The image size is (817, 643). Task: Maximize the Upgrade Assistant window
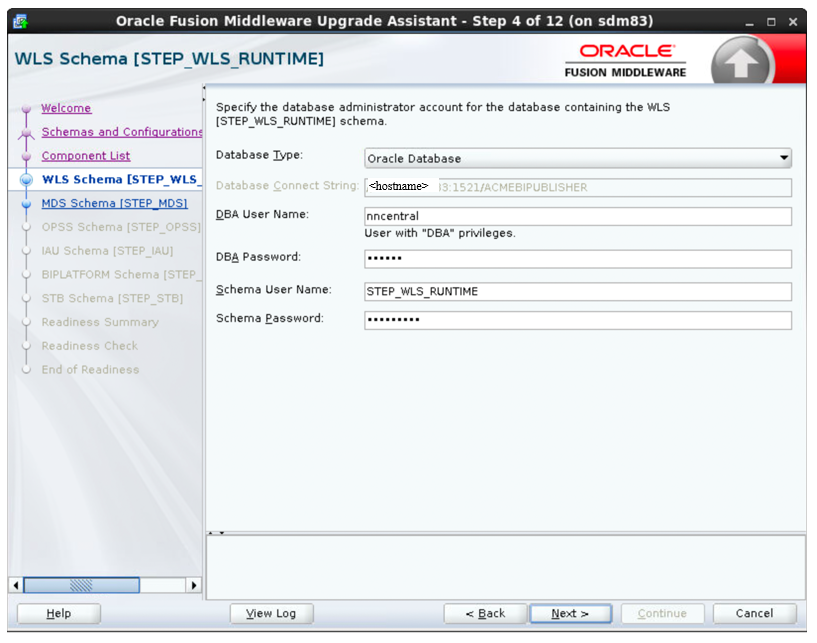[x=771, y=22]
